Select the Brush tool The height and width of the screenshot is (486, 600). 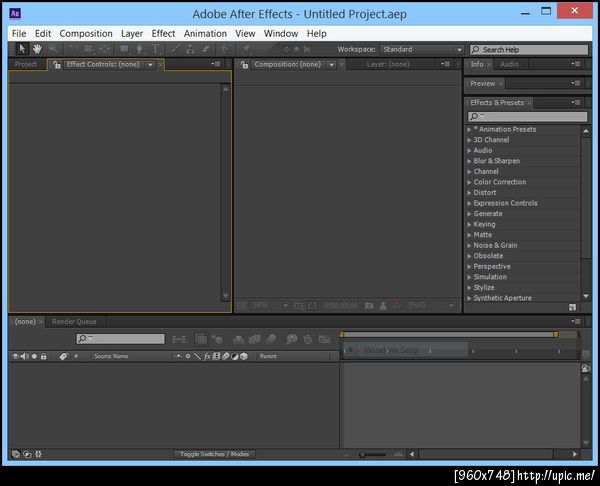pos(176,49)
